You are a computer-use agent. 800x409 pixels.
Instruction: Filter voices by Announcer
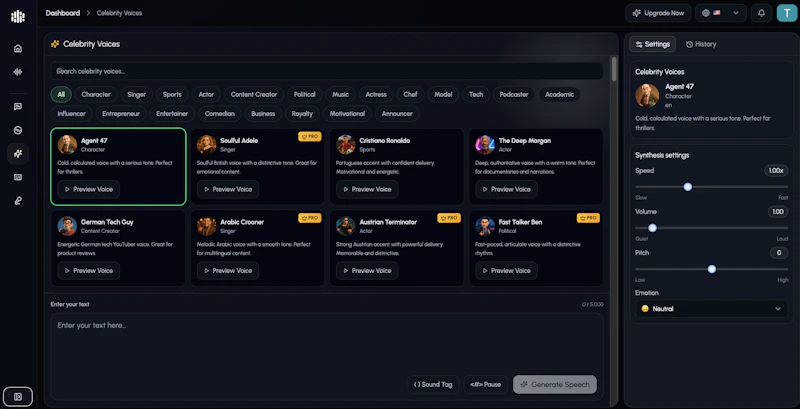[x=397, y=114]
